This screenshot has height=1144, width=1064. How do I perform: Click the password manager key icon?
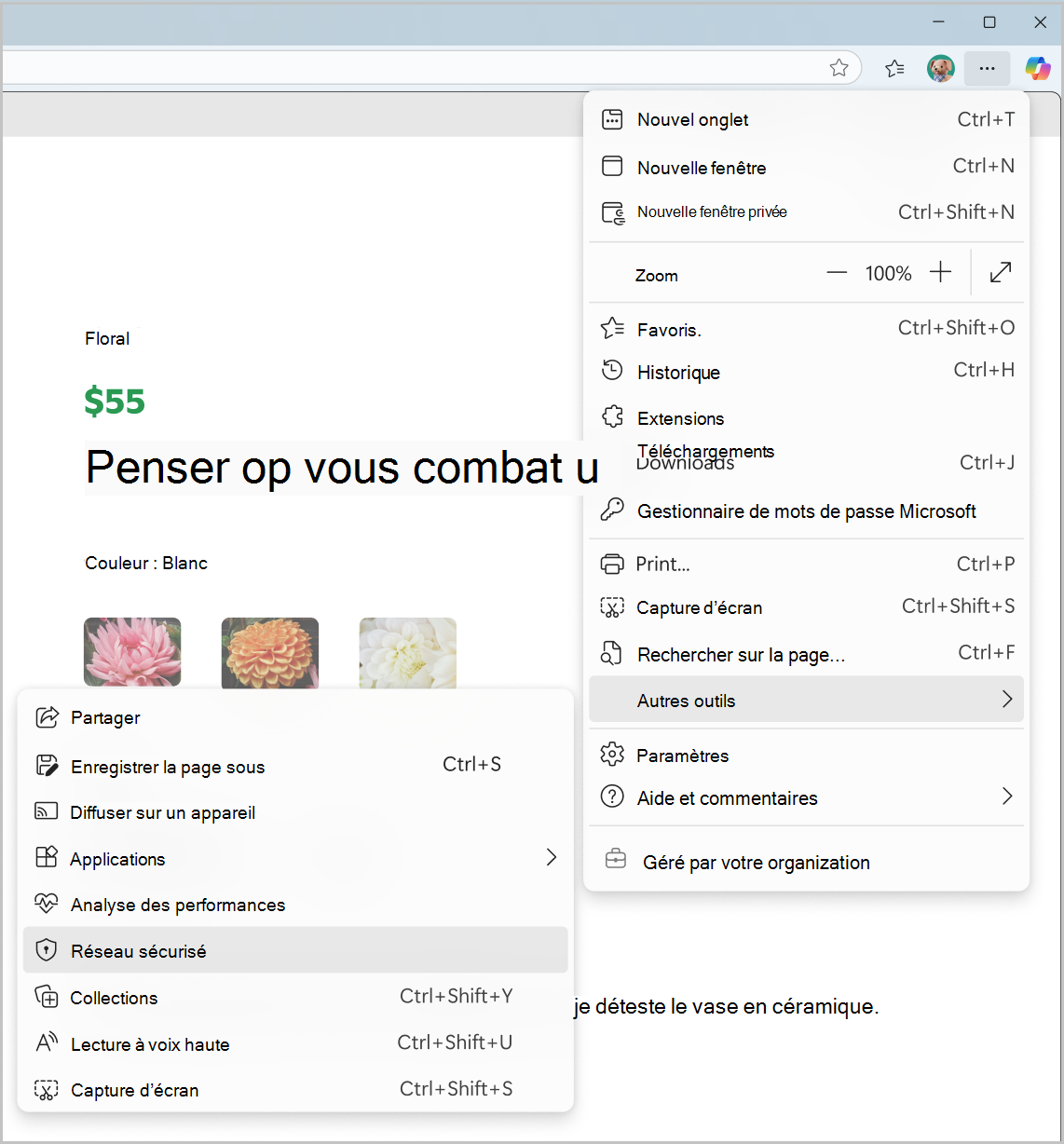pyautogui.click(x=612, y=509)
